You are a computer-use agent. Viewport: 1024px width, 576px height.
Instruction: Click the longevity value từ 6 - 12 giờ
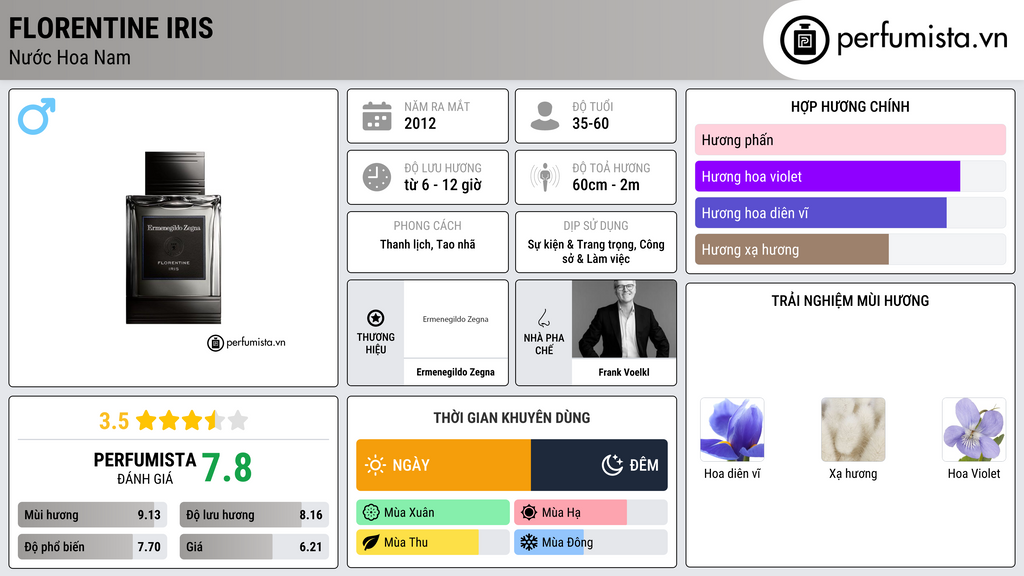click(x=443, y=185)
